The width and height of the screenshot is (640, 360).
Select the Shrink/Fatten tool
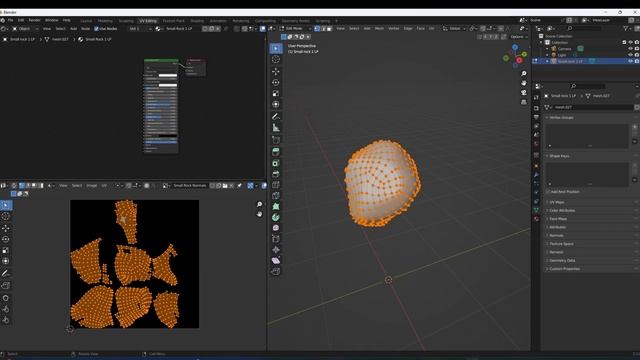(276, 250)
